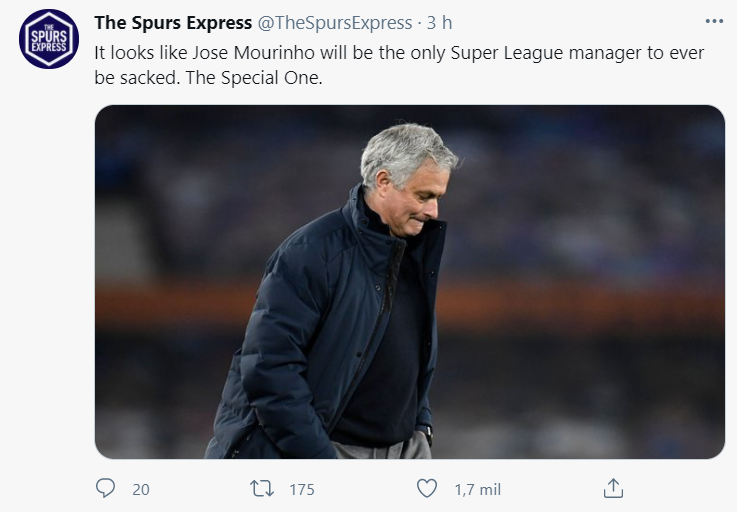Click 'The Spurs Express' display name

[172, 22]
